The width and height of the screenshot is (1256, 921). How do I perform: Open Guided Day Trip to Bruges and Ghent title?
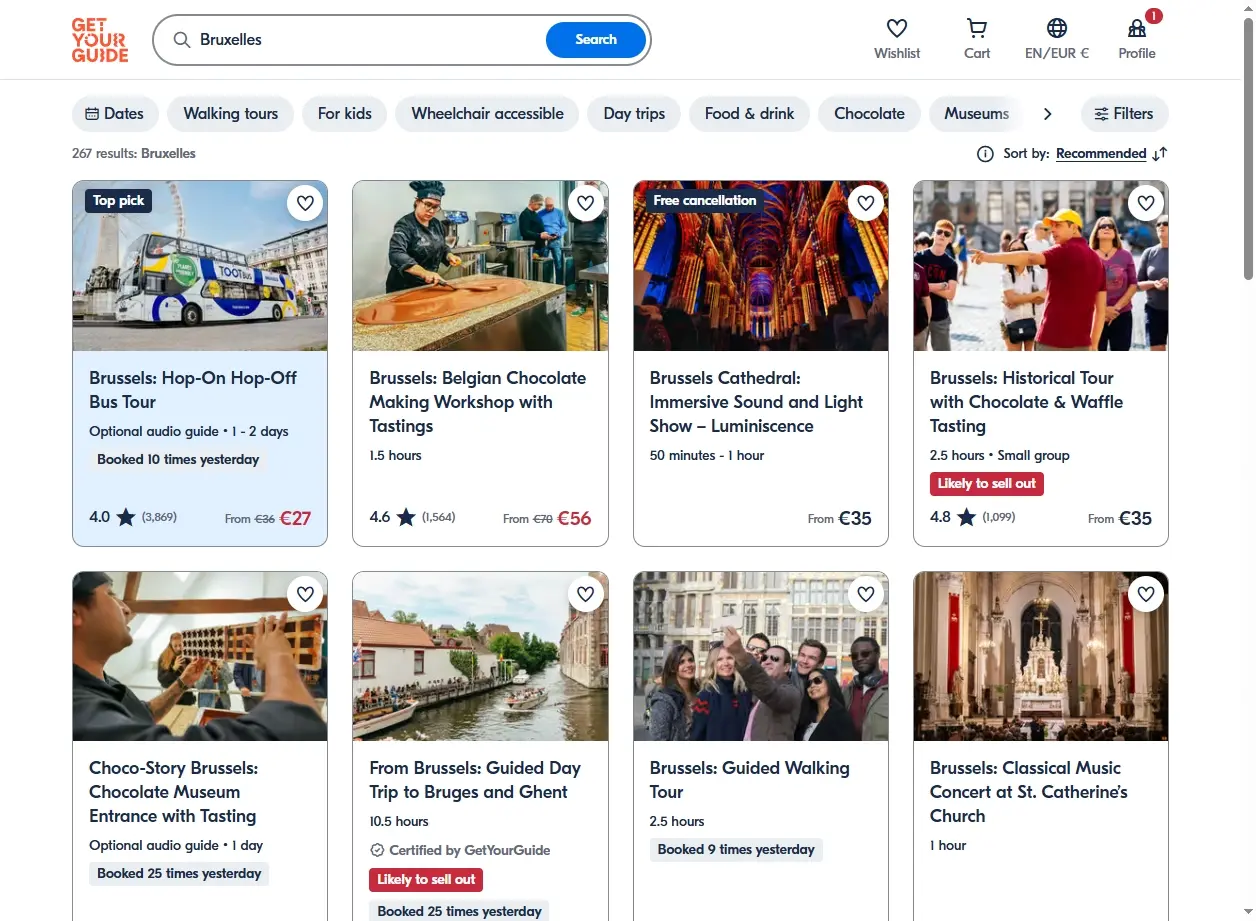475,780
